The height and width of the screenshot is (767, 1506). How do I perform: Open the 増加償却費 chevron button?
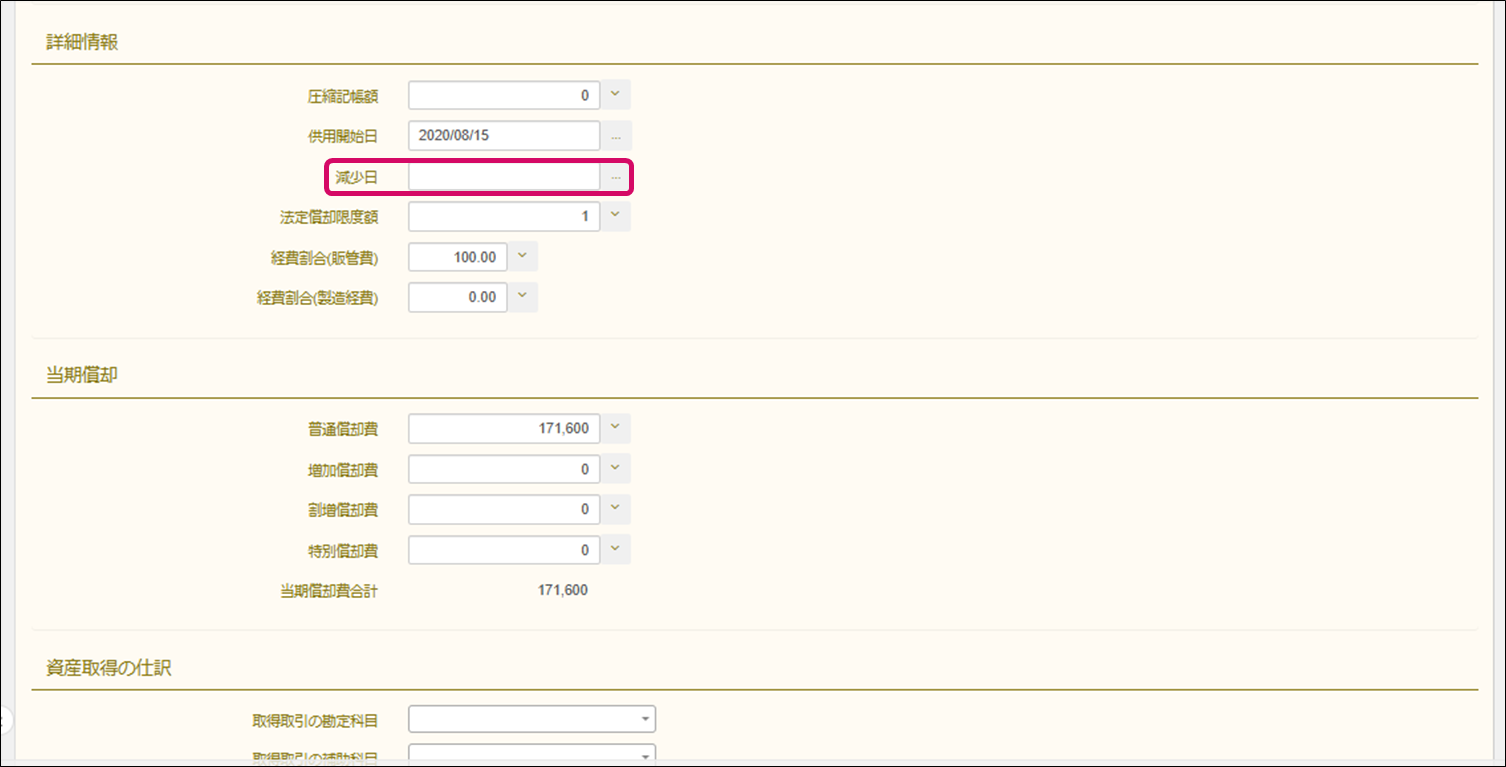[616, 469]
